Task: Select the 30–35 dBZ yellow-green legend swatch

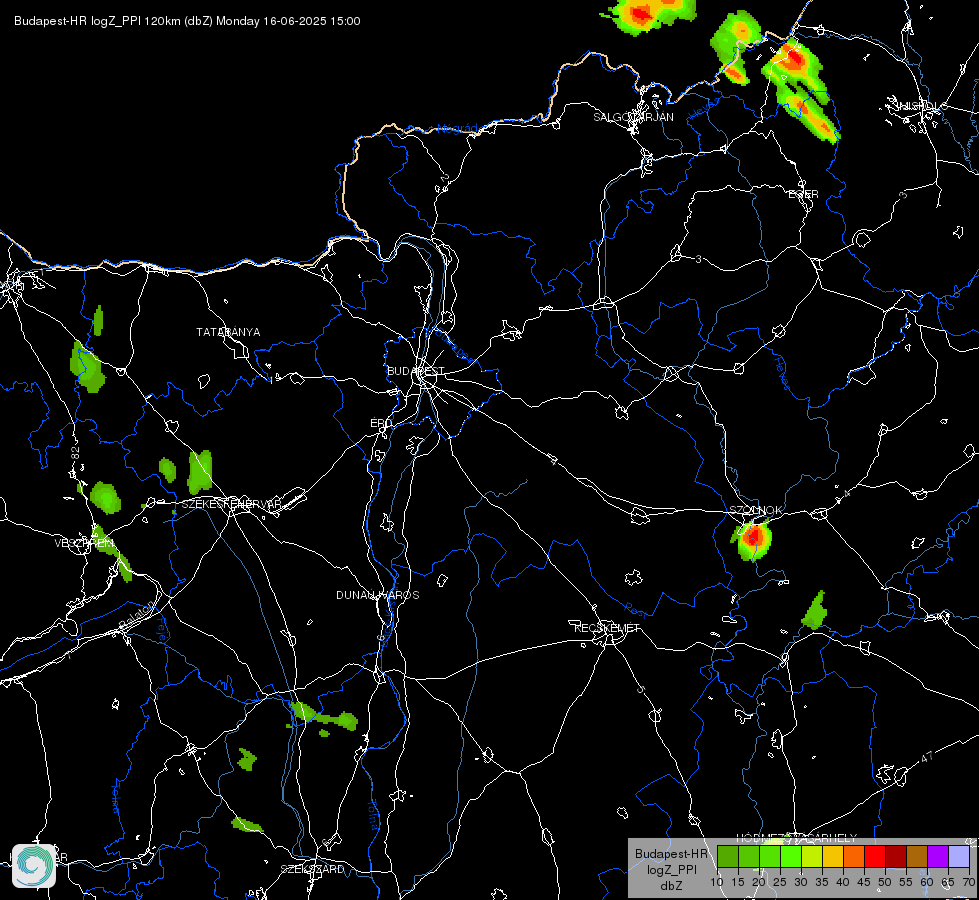Action: click(812, 856)
